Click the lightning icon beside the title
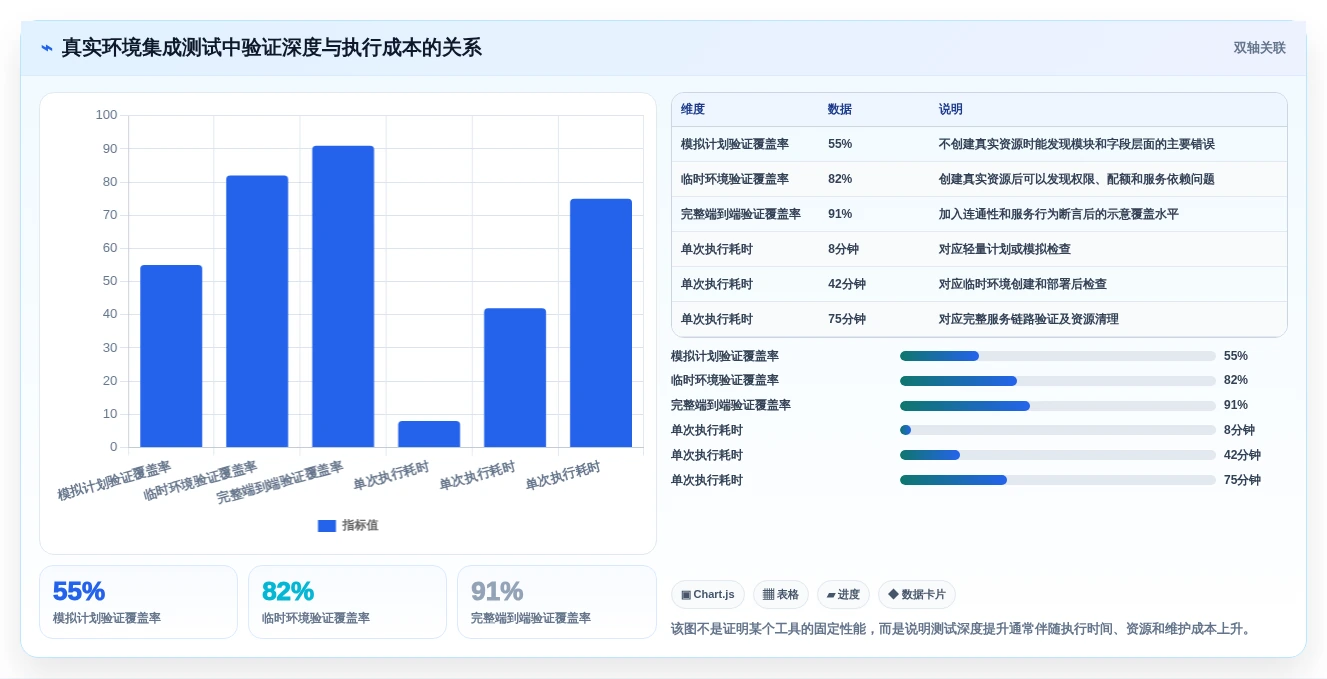Screen dimensions: 1327x679 pyautogui.click(x=47, y=48)
